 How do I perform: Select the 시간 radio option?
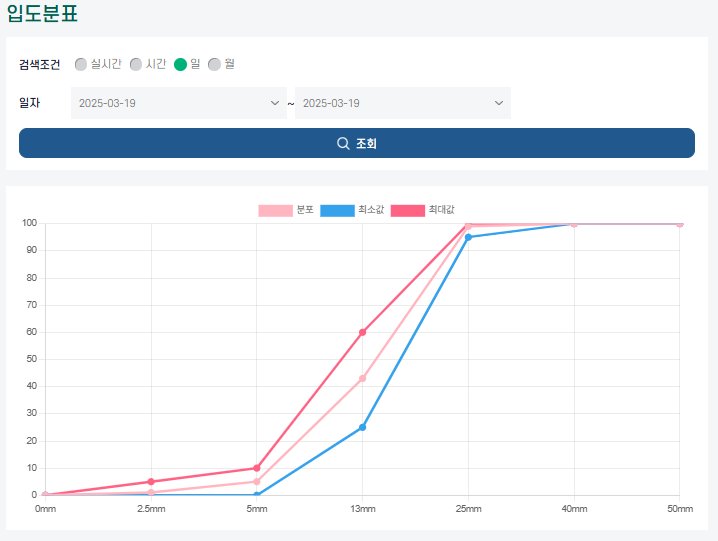(x=136, y=64)
